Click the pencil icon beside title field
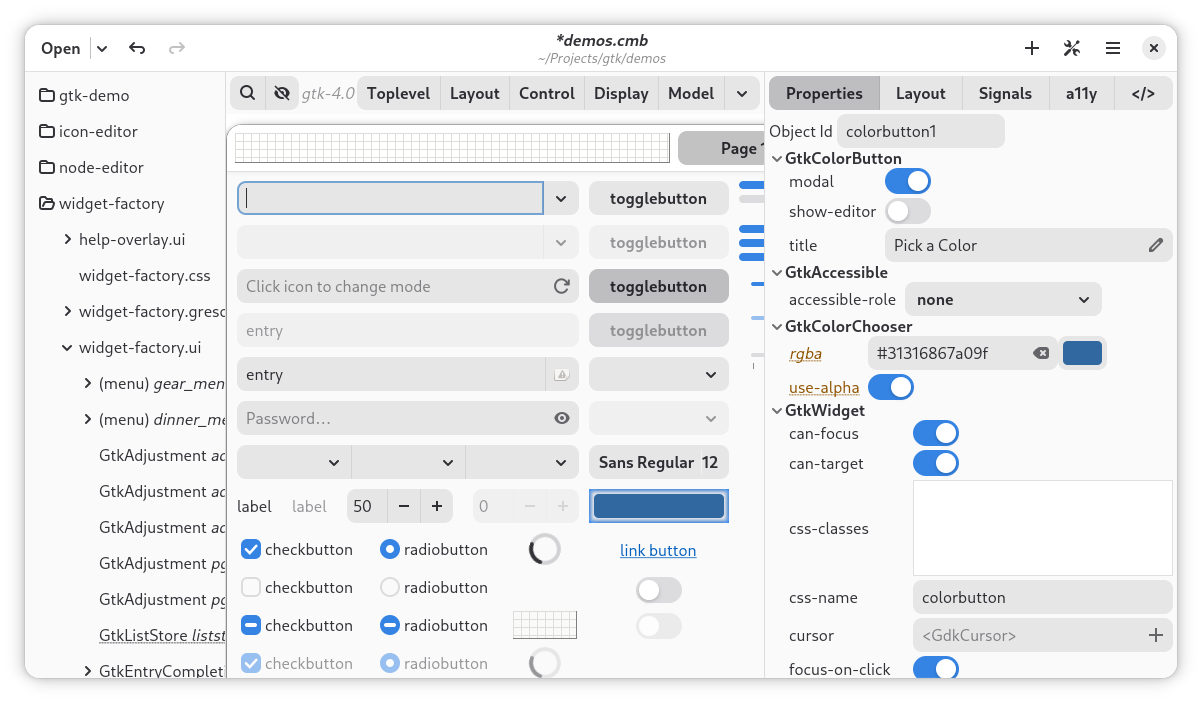The height and width of the screenshot is (703, 1202). [x=1155, y=245]
